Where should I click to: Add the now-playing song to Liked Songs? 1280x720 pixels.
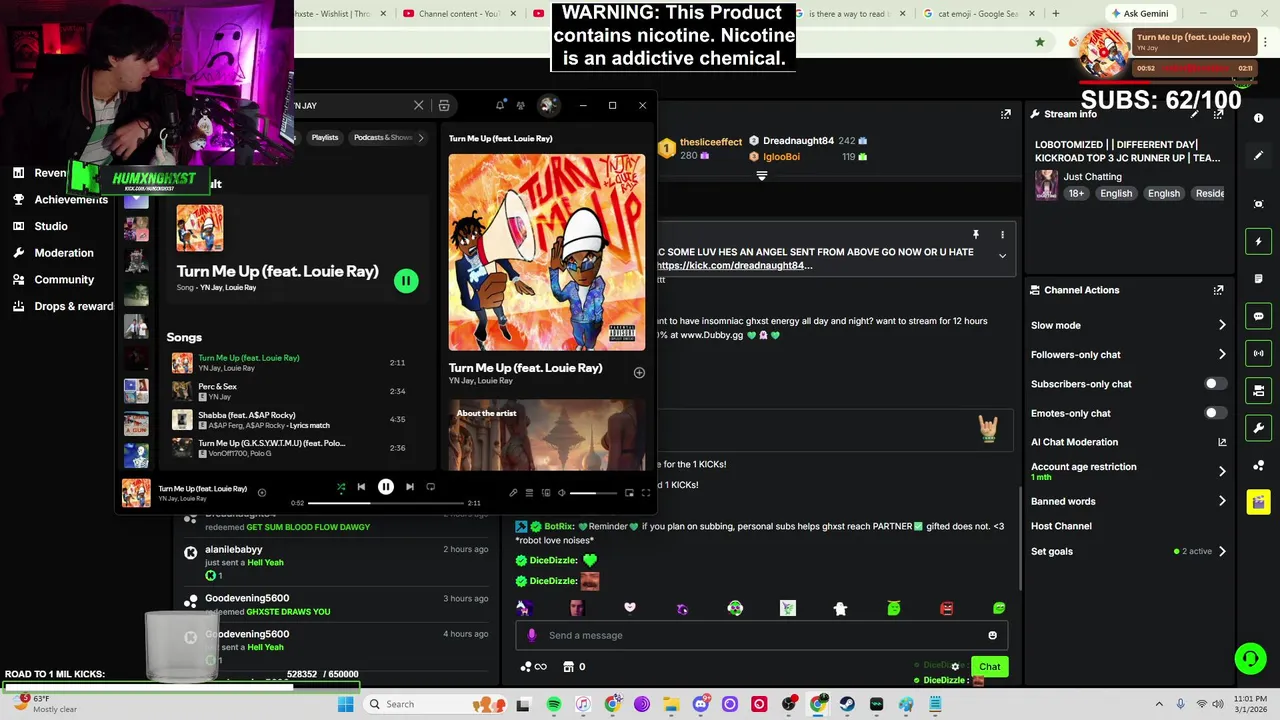click(x=261, y=492)
